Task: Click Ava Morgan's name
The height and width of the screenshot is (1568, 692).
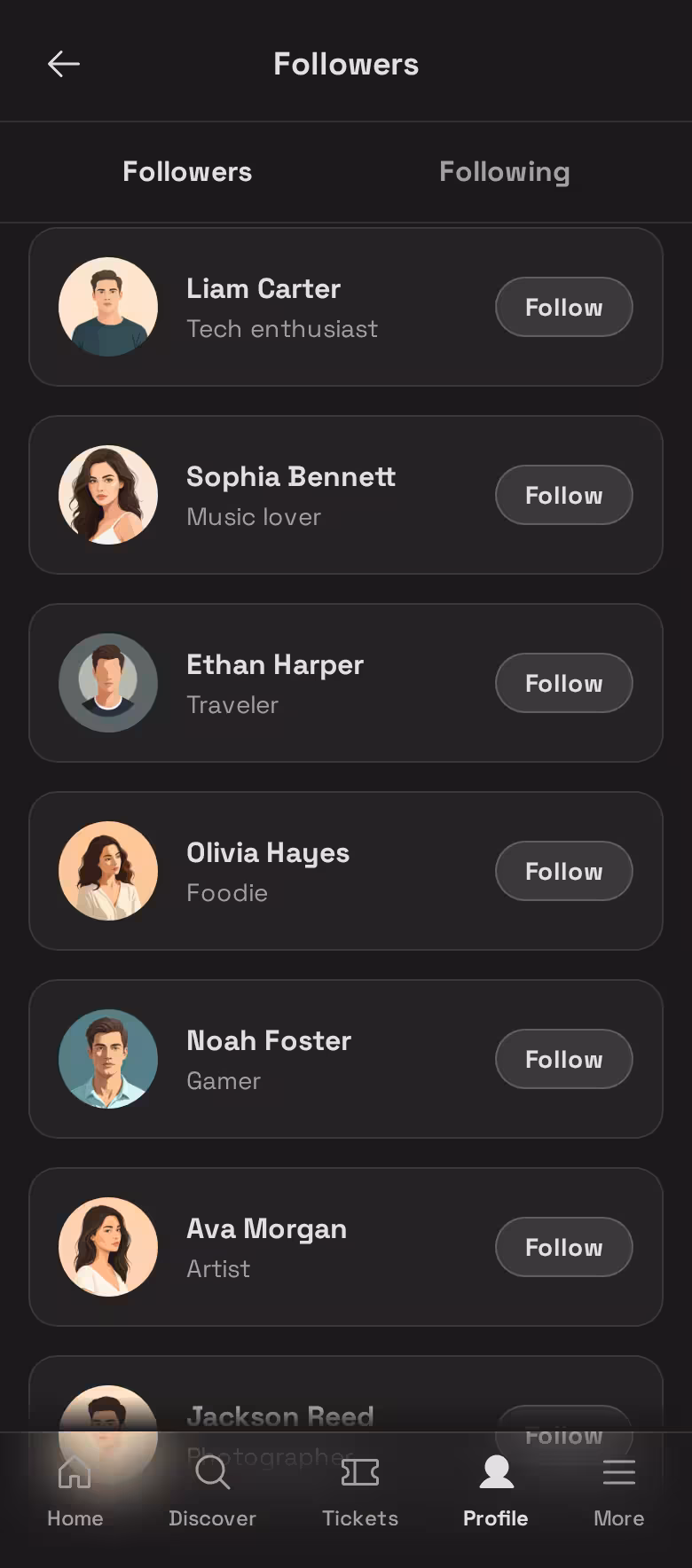Action: click(x=266, y=1229)
